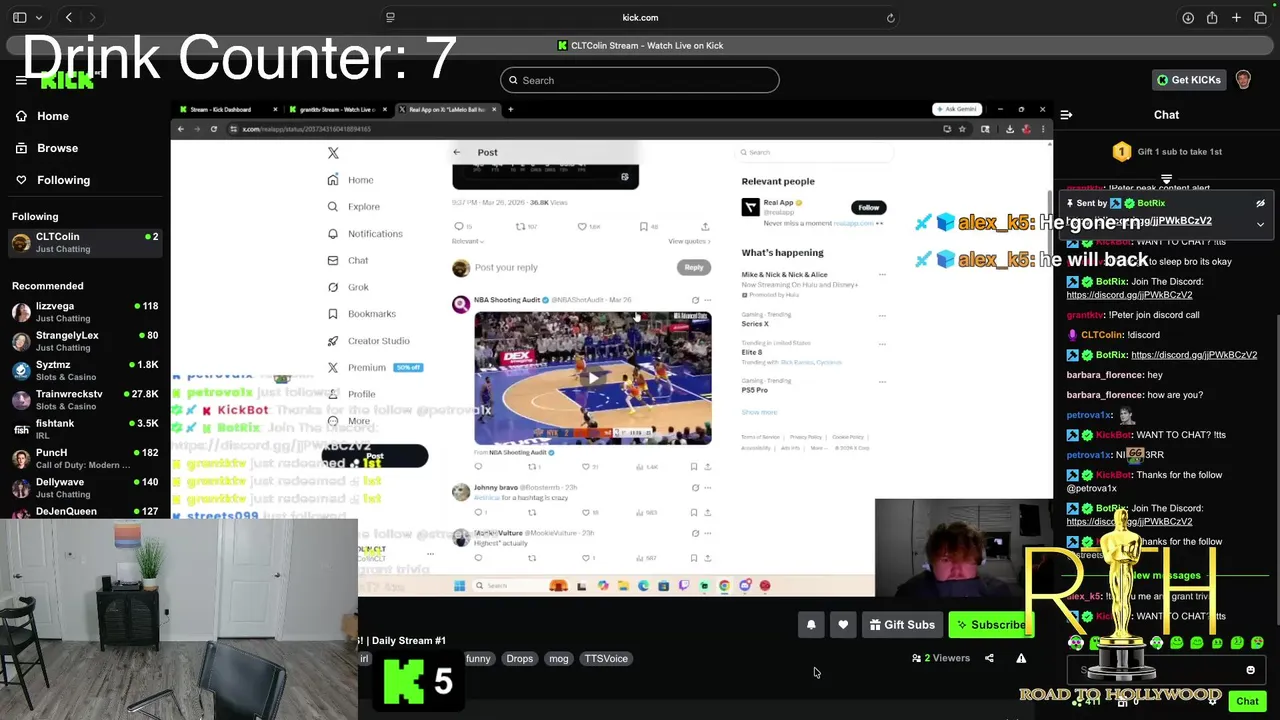Click Show more under What's happening

coord(759,412)
